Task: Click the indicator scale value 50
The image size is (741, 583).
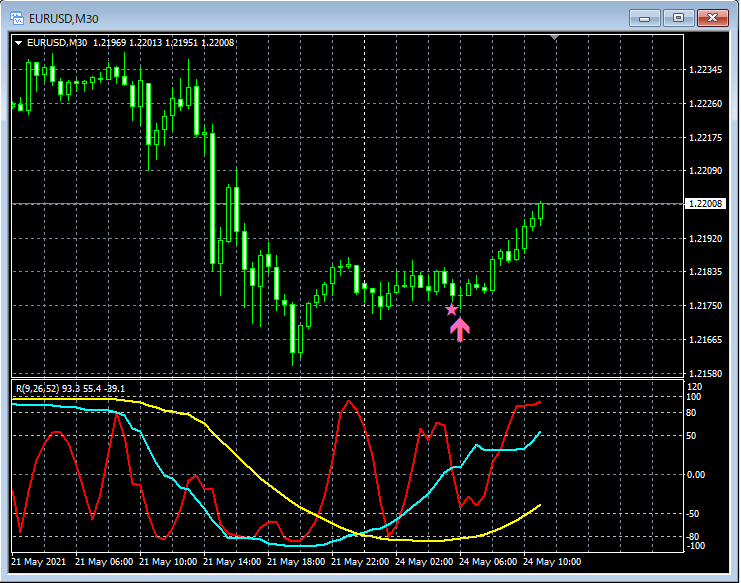Action: point(691,436)
